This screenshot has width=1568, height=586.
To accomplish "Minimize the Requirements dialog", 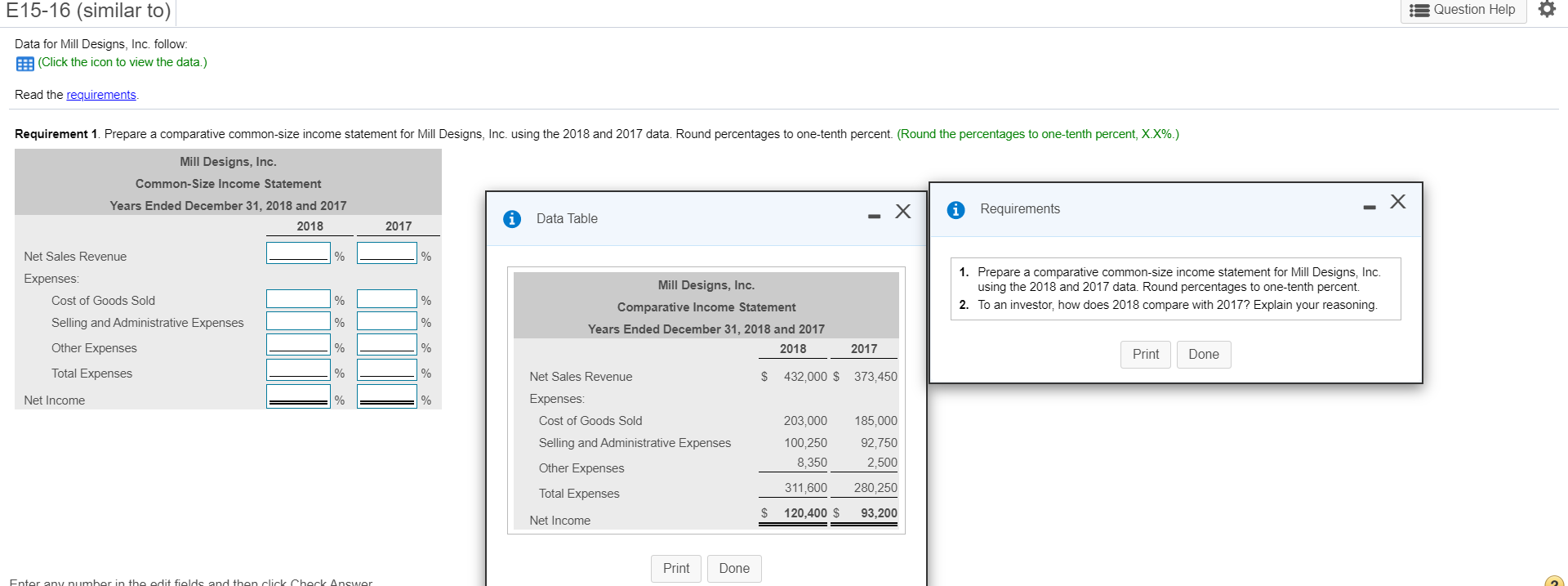I will coord(1370,207).
